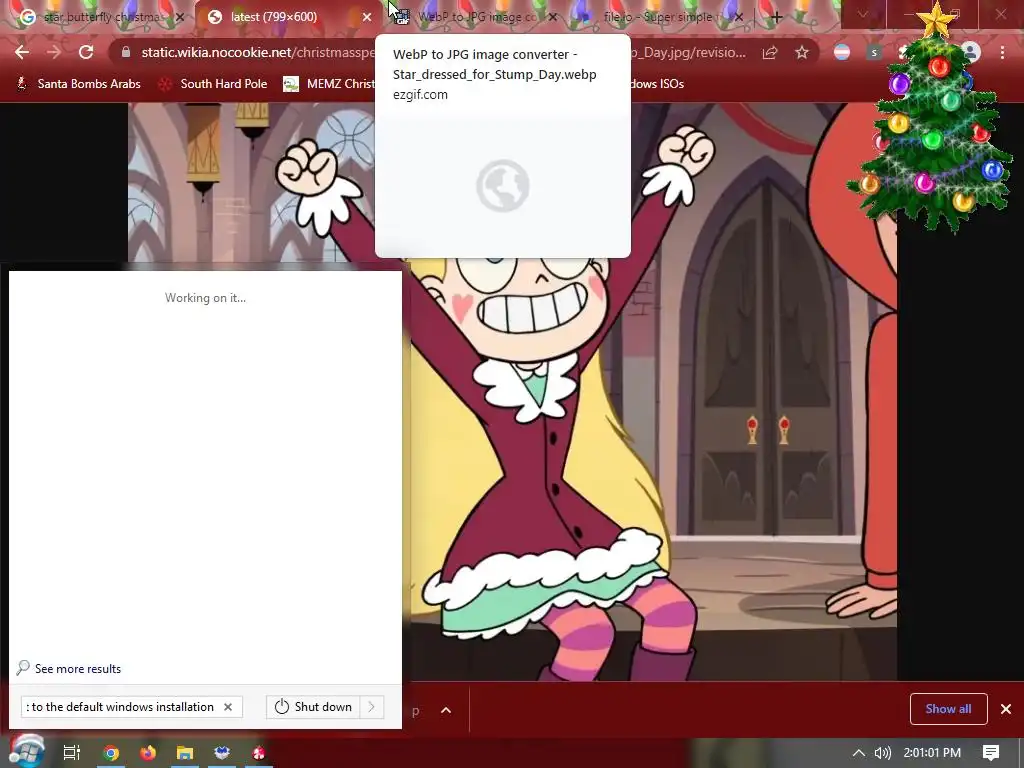Open the Chrome three-dot menu
Image resolution: width=1024 pixels, height=768 pixels.
coord(1002,52)
